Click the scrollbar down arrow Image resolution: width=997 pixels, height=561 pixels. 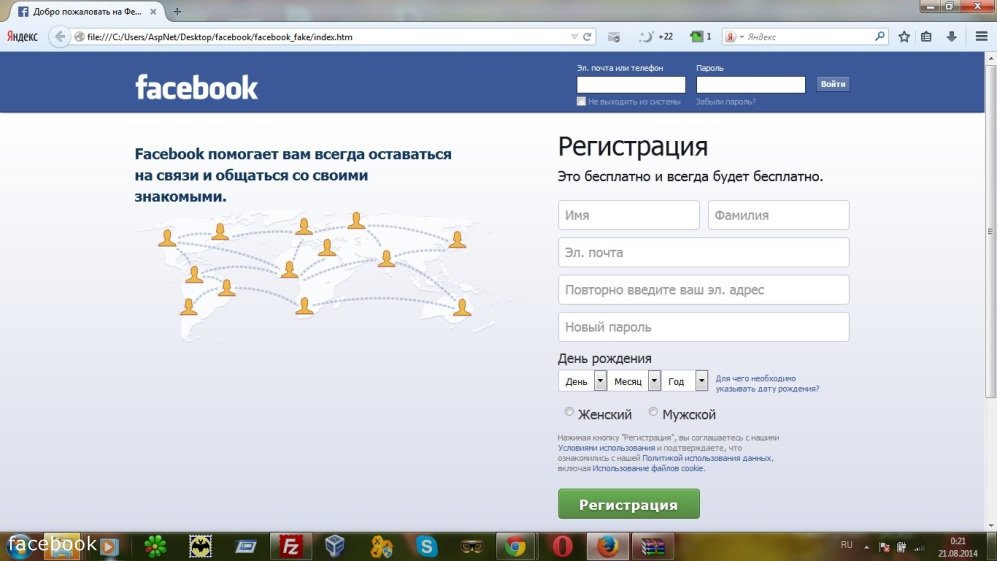990,525
